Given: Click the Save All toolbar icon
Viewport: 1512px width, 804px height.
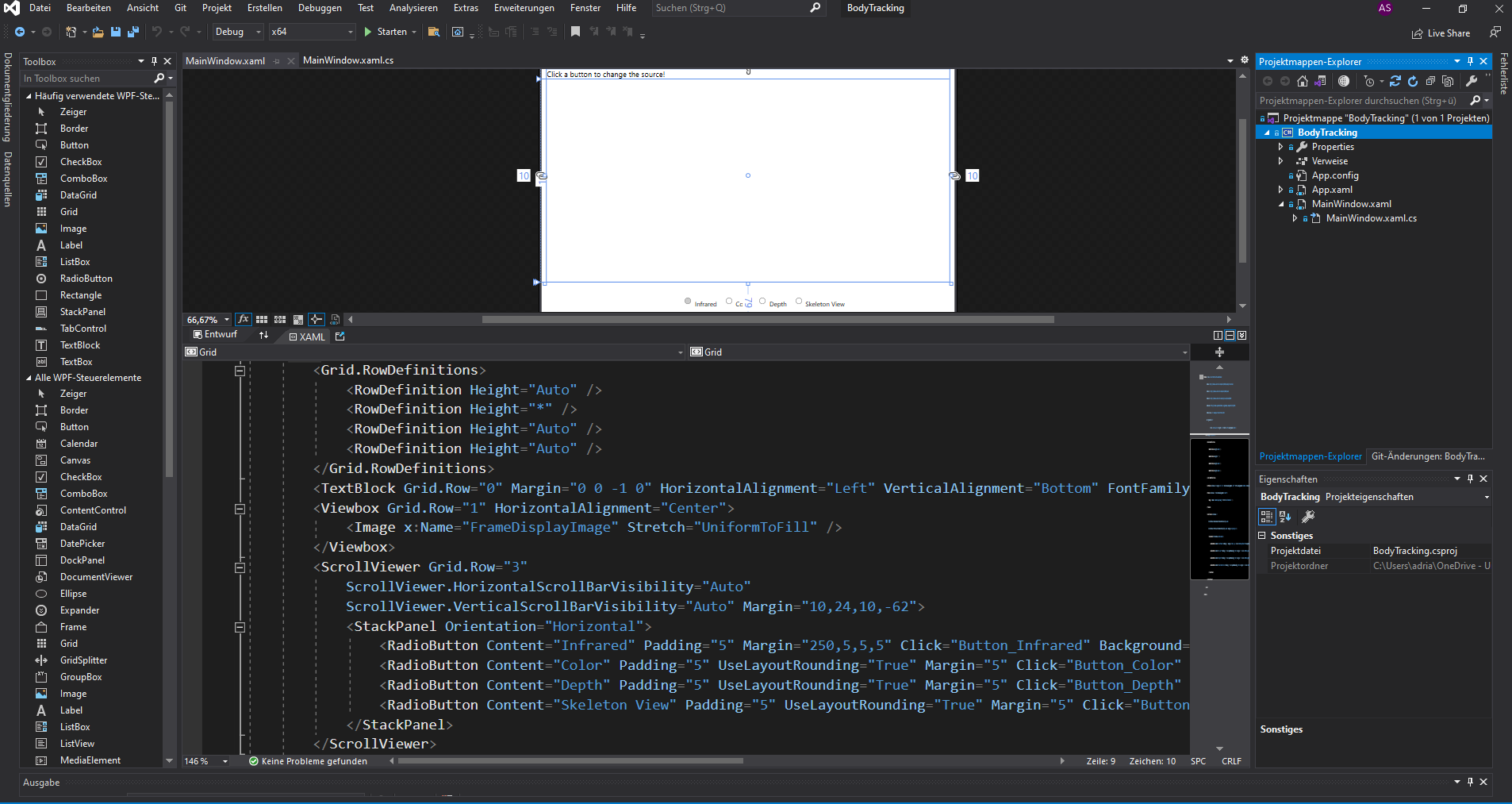Looking at the screenshot, I should pyautogui.click(x=132, y=32).
